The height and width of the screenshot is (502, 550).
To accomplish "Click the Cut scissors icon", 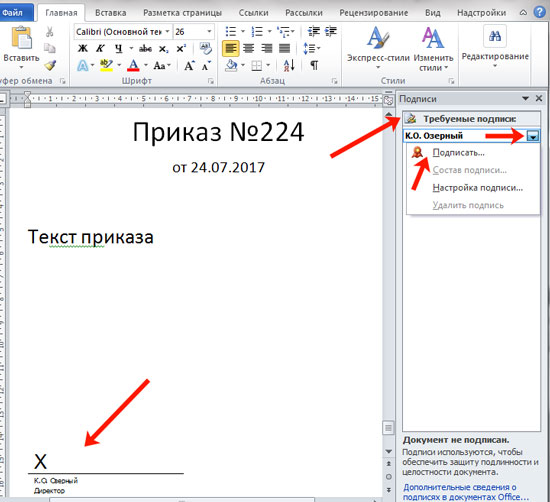I will pyautogui.click(x=49, y=32).
